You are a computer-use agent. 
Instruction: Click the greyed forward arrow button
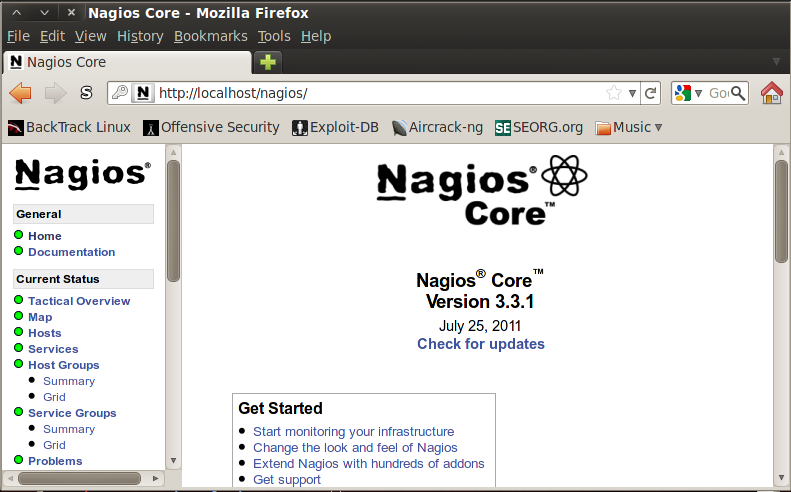pos(55,93)
